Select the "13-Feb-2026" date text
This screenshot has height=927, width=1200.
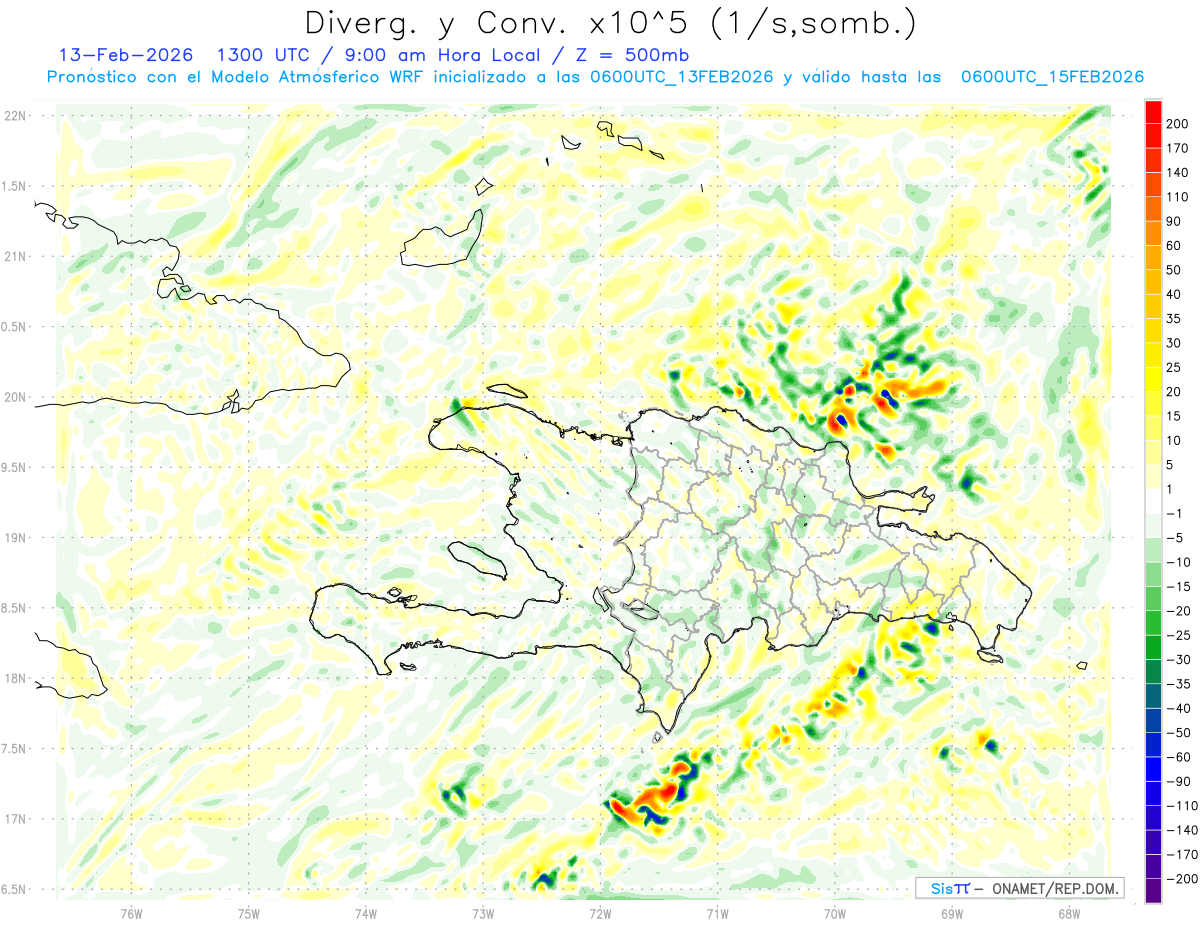(126, 55)
